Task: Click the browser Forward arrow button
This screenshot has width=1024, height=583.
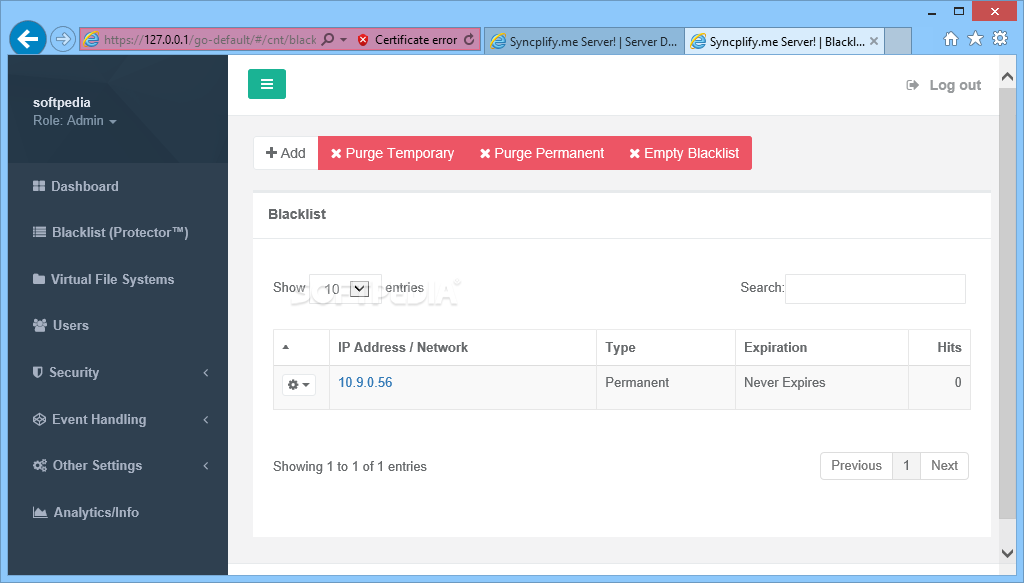Action: tap(63, 39)
